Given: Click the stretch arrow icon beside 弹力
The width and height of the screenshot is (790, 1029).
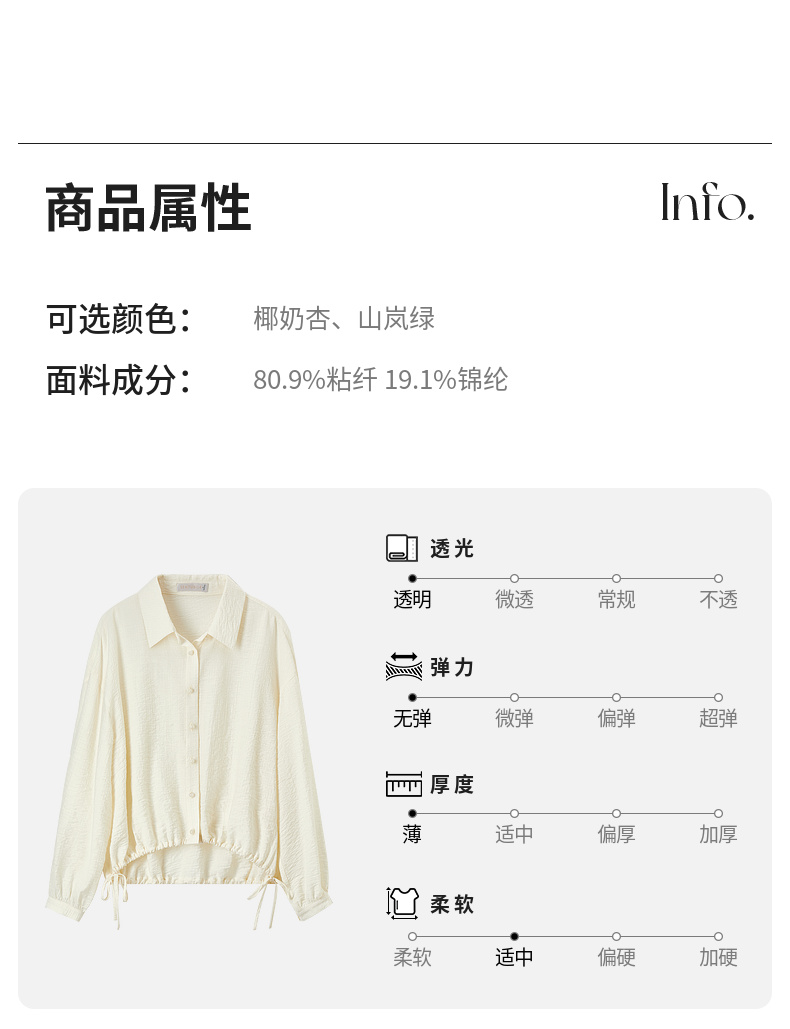Looking at the screenshot, I should tap(404, 666).
